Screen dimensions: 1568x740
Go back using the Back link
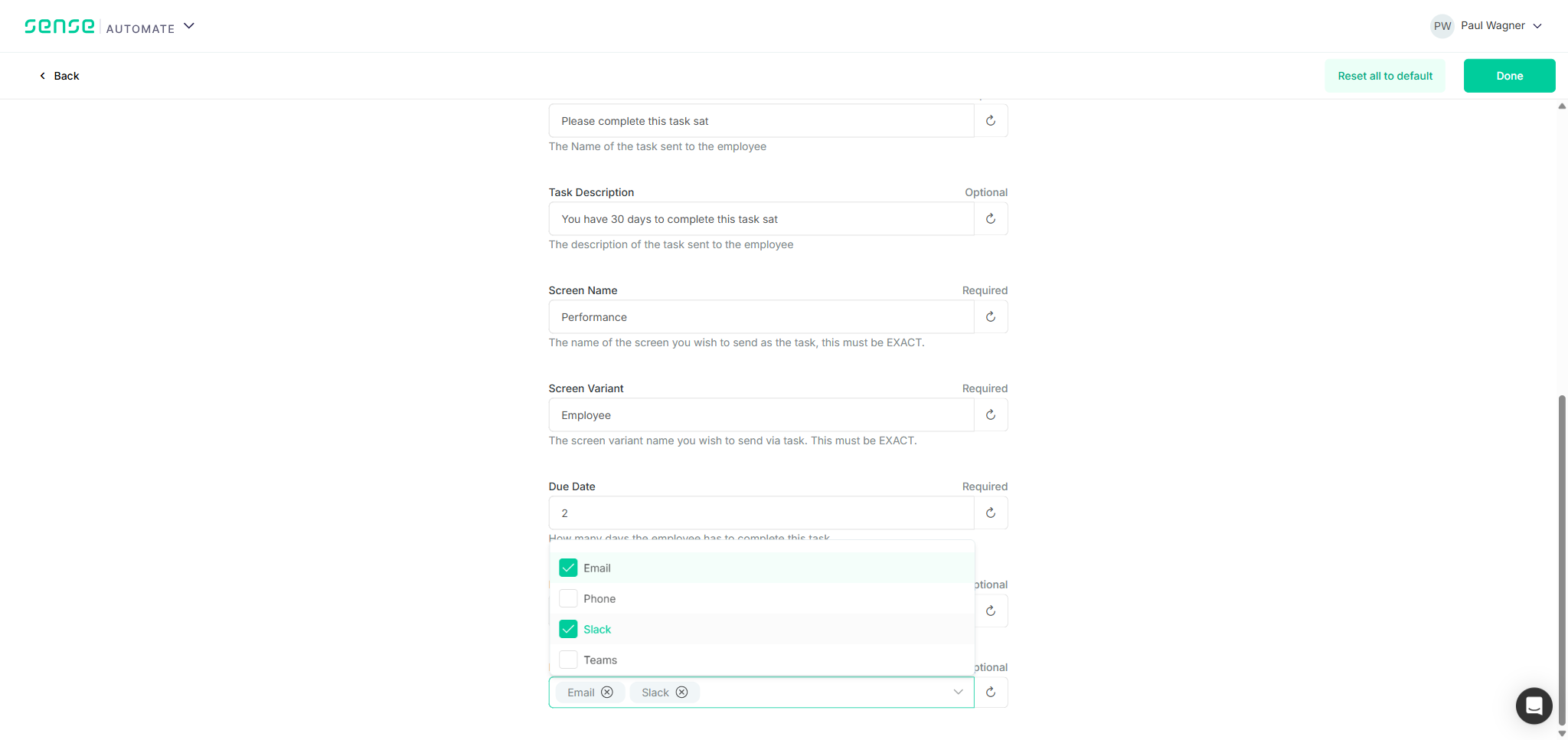[60, 76]
